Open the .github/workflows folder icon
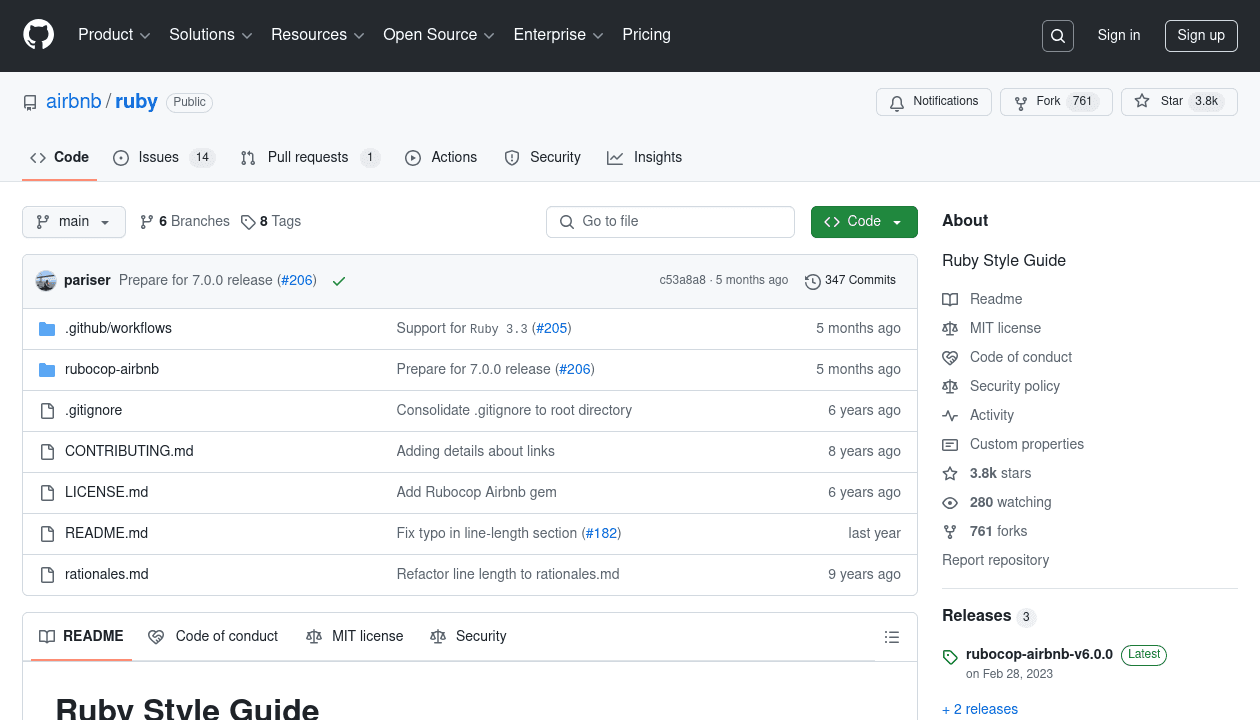Screen dimensions: 1260x720 click(x=47, y=327)
